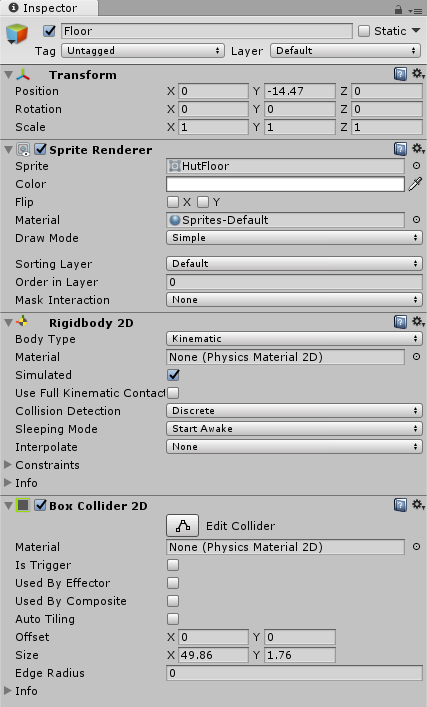The image size is (427, 707).
Task: Pick color with eyedropper icon
Action: pos(415,184)
